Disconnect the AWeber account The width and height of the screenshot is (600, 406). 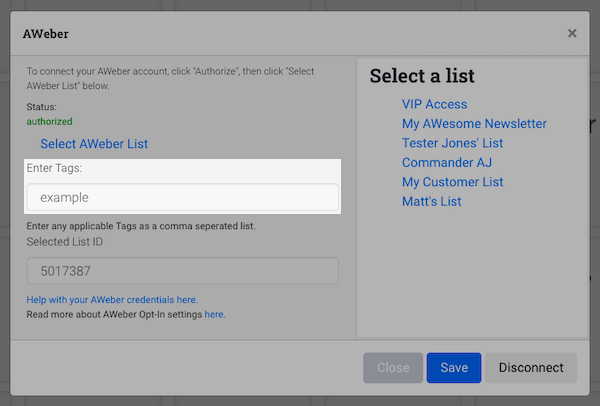[531, 367]
